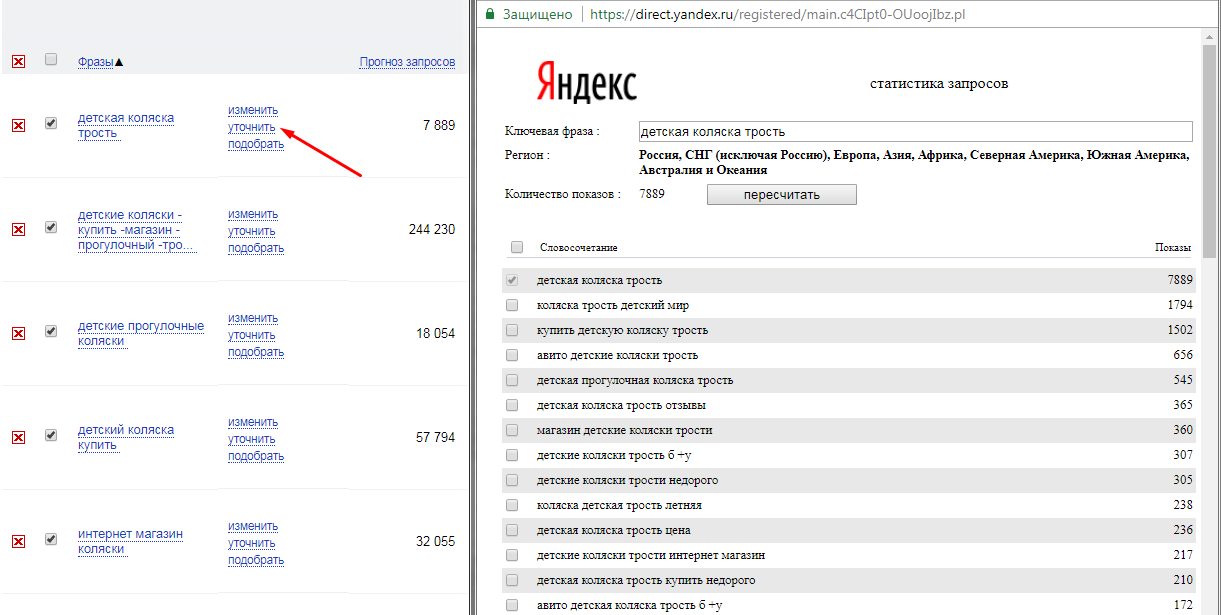Click 'подобрать' for 'детские прогулочные коляски'

tap(256, 352)
